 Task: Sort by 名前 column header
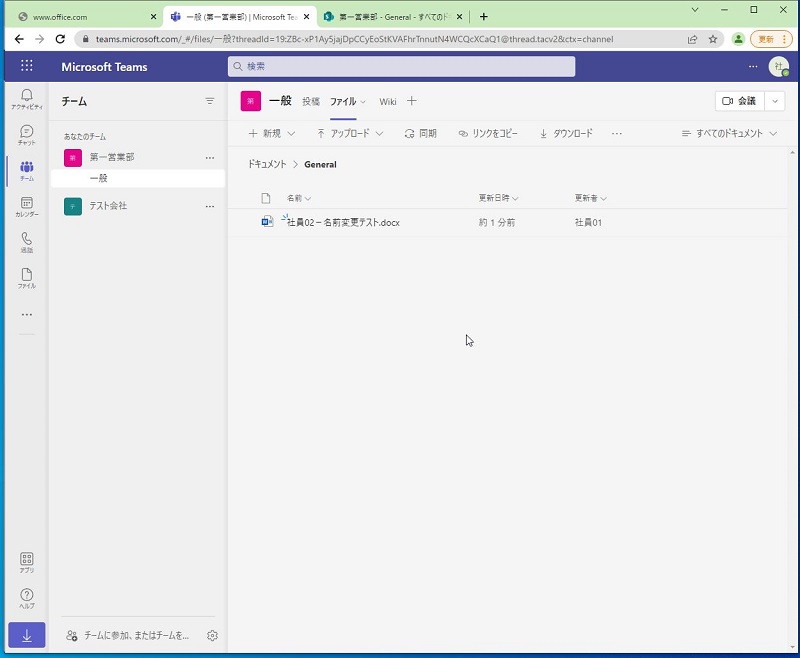coord(298,198)
